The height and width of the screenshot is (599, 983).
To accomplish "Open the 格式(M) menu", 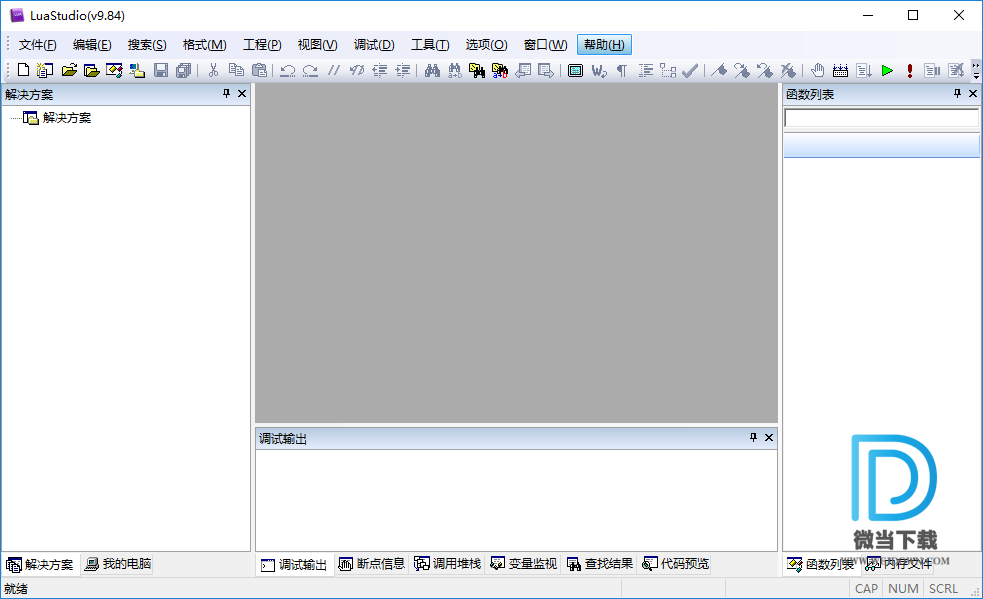I will pyautogui.click(x=204, y=45).
